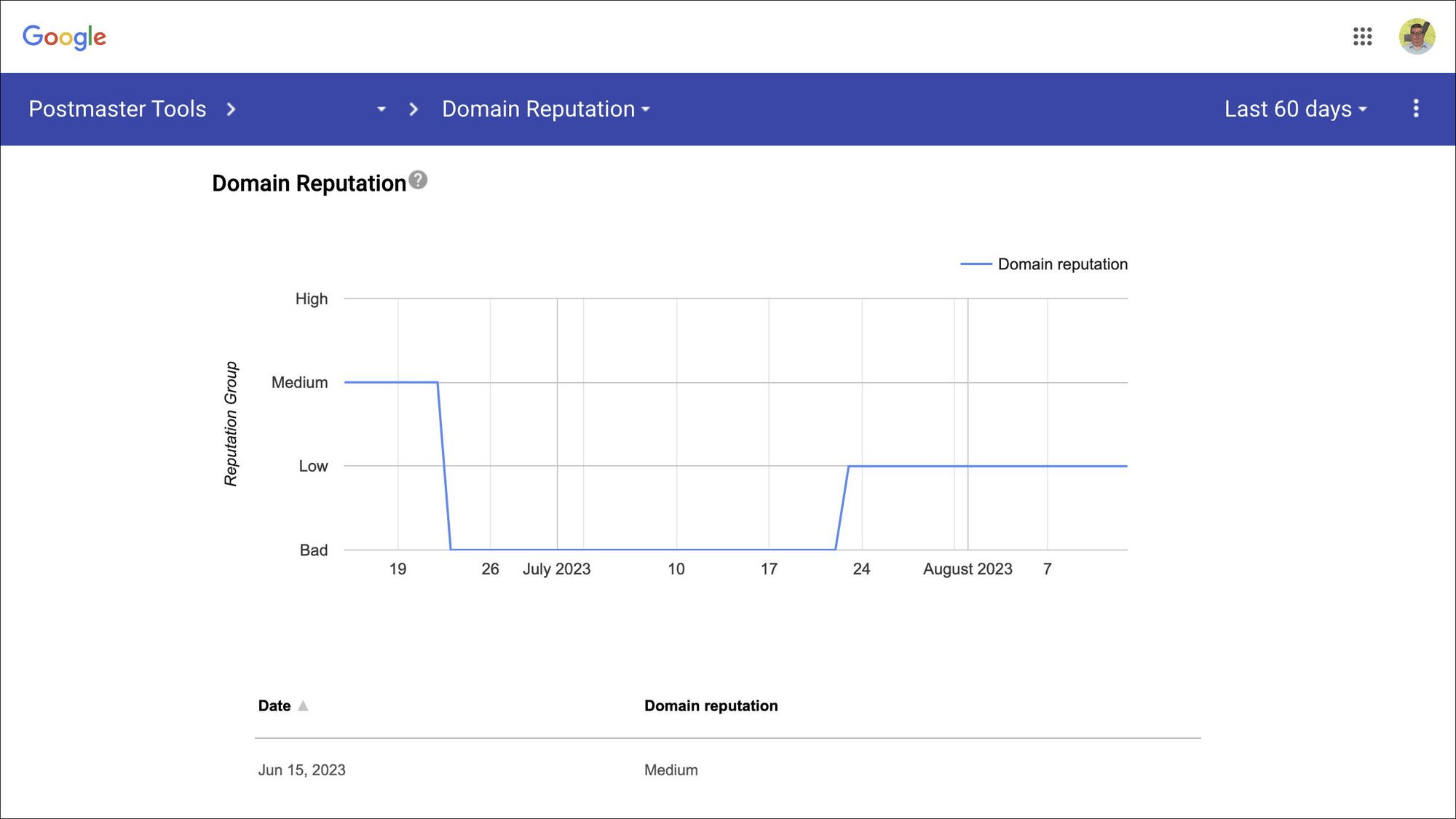Image resolution: width=1456 pixels, height=819 pixels.
Task: Click the August 2023 axis label
Action: coord(968,569)
